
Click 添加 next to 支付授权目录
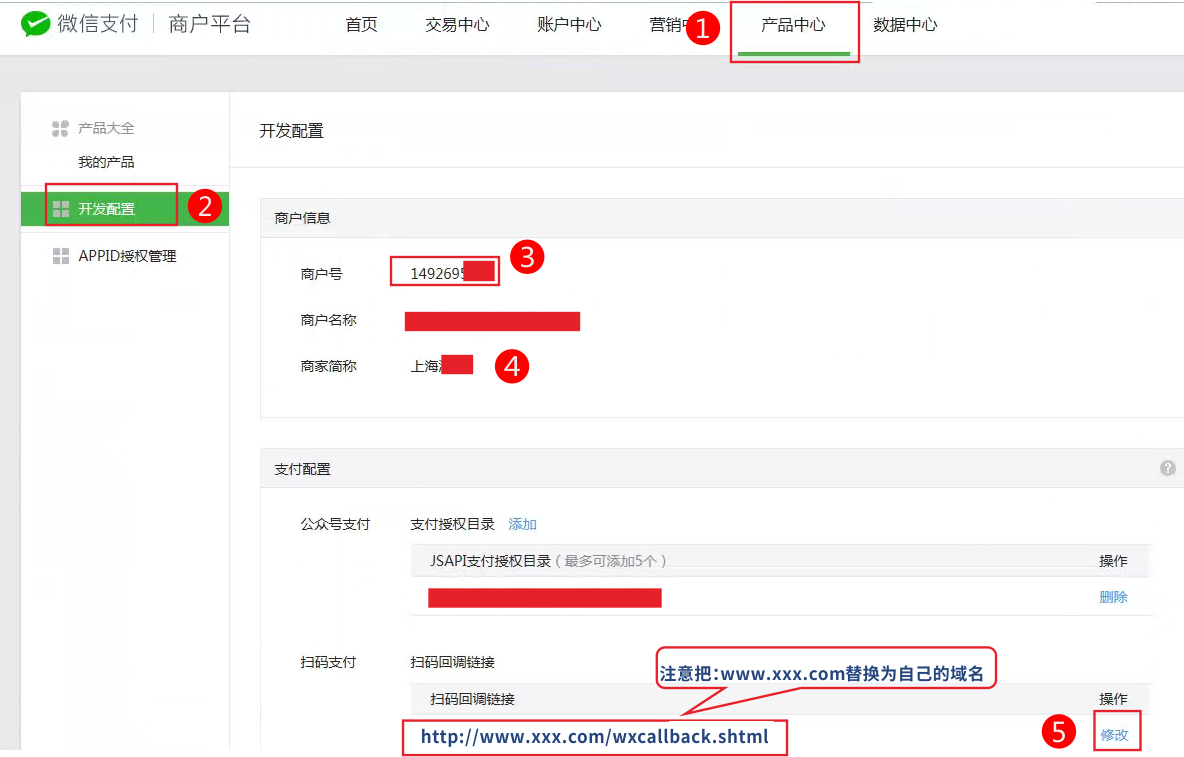point(522,524)
